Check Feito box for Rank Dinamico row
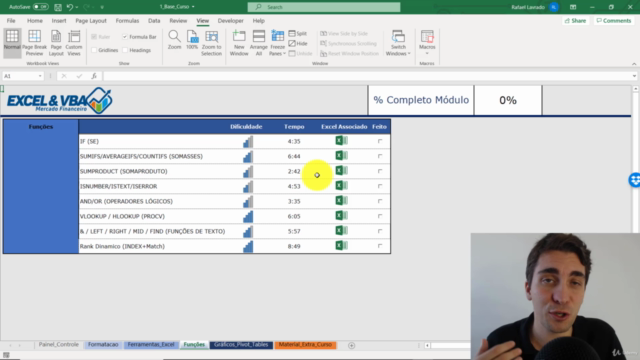 [380, 246]
